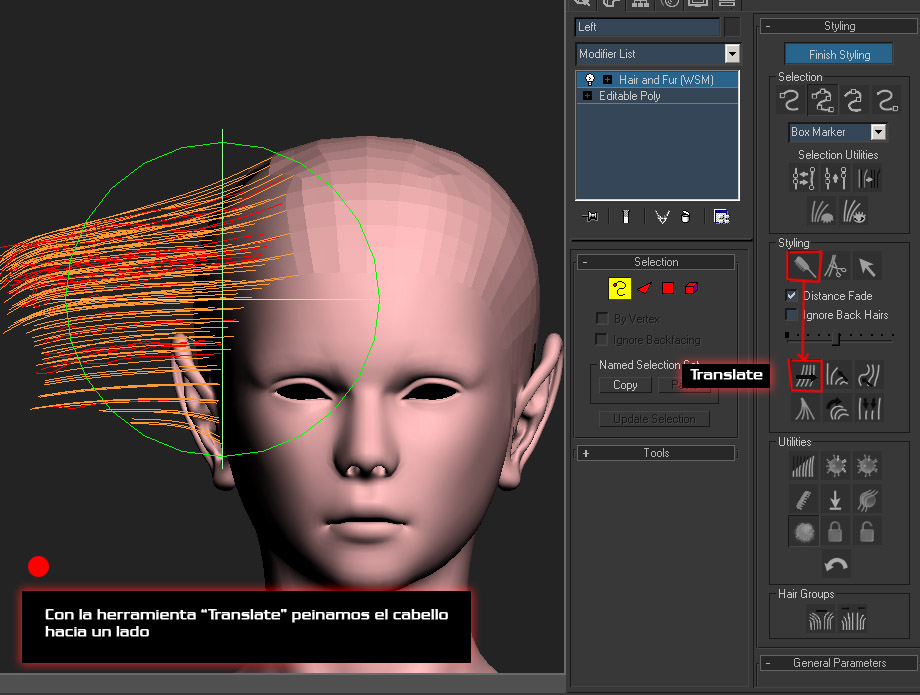
Task: Expand the Hair and Fur (WSM) entry
Action: pos(607,79)
